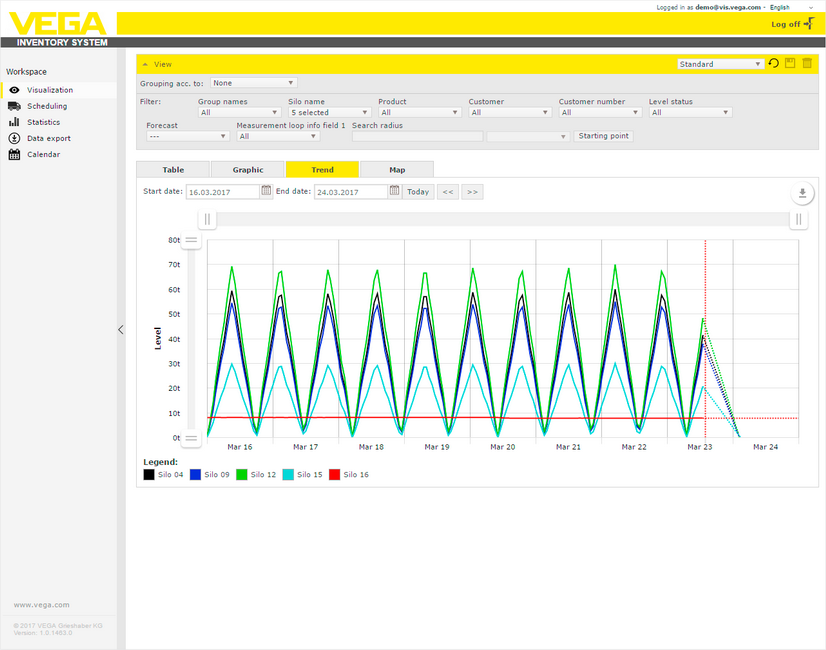Switch to the Table tab
The height and width of the screenshot is (650, 826).
coord(173,170)
